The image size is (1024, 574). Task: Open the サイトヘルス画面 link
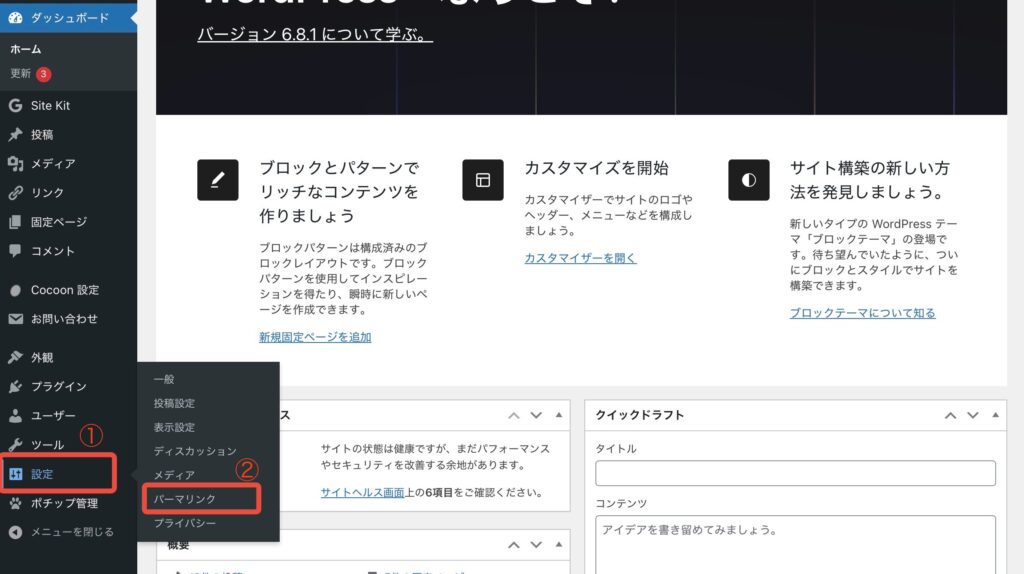pyautogui.click(x=362, y=492)
